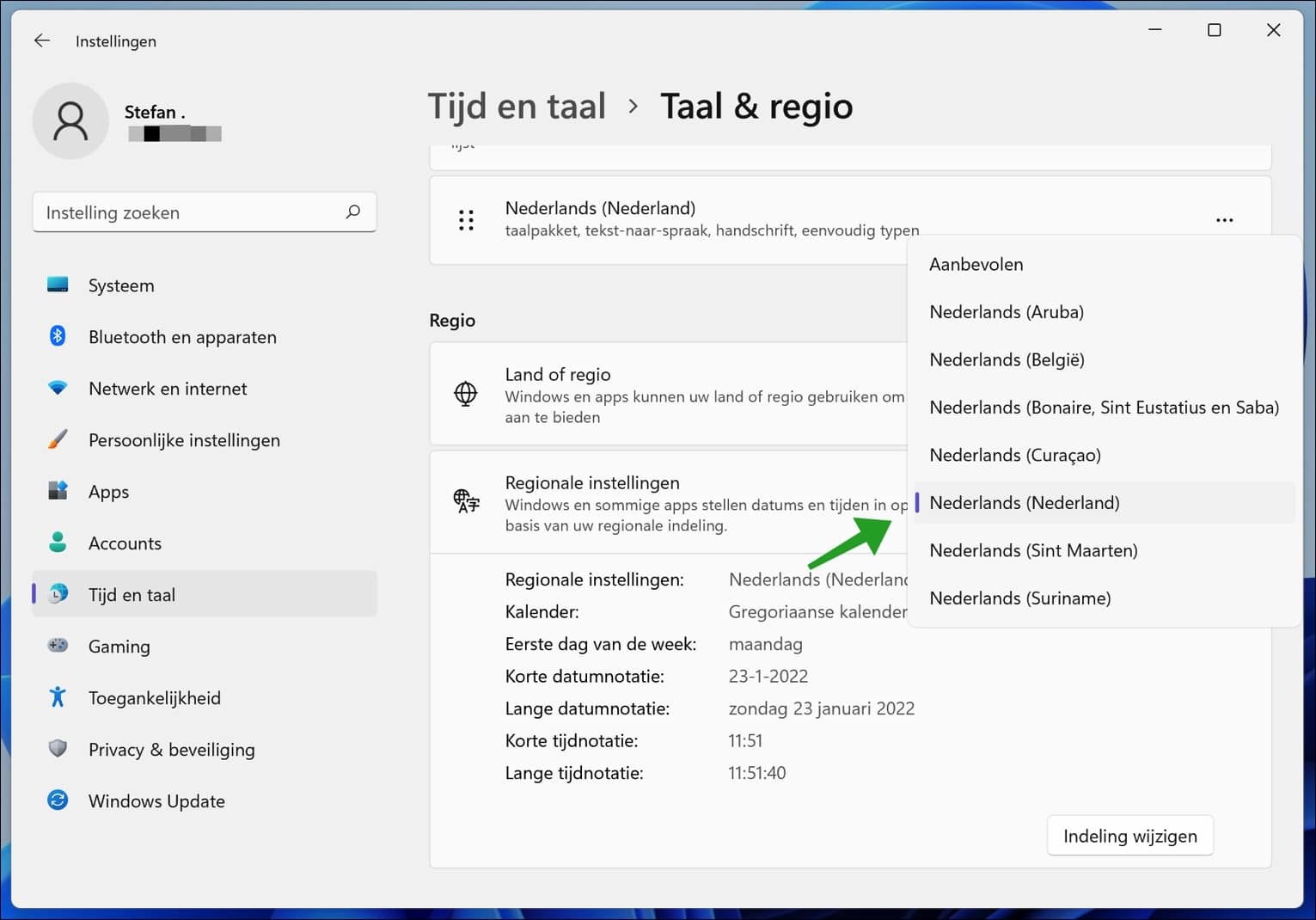
Task: Select the Apps sidebar icon
Action: pos(57,491)
